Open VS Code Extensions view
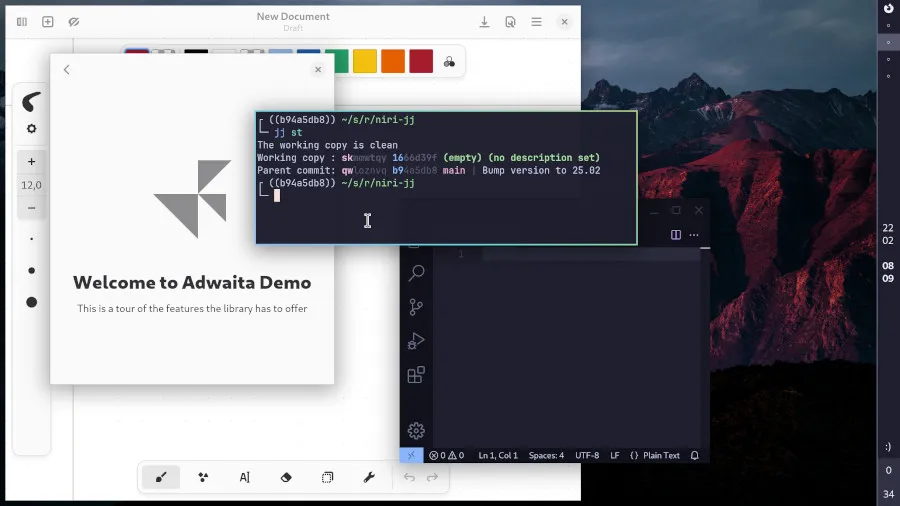This screenshot has height=506, width=900. (416, 375)
